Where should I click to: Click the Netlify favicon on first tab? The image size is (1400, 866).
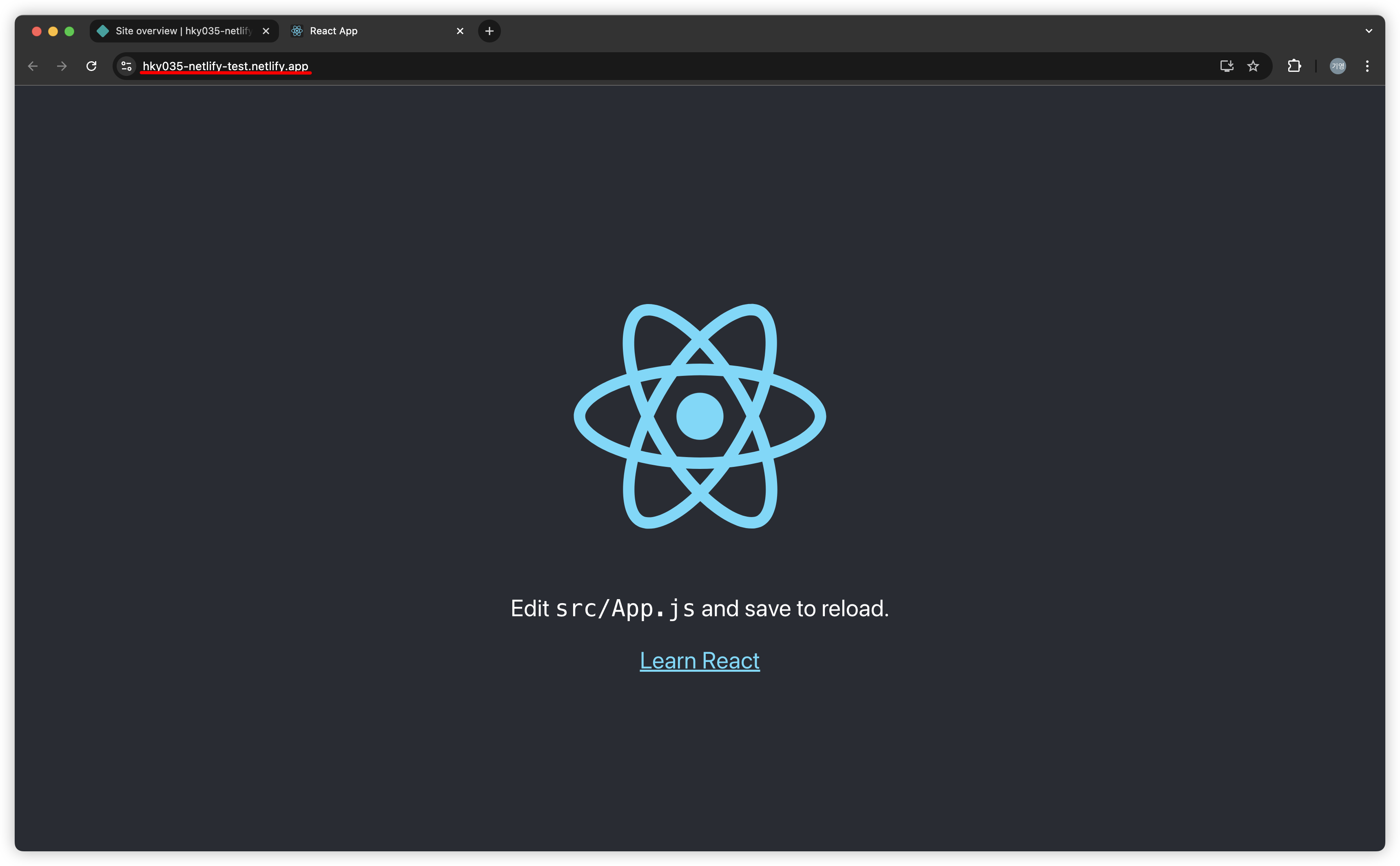tap(103, 31)
